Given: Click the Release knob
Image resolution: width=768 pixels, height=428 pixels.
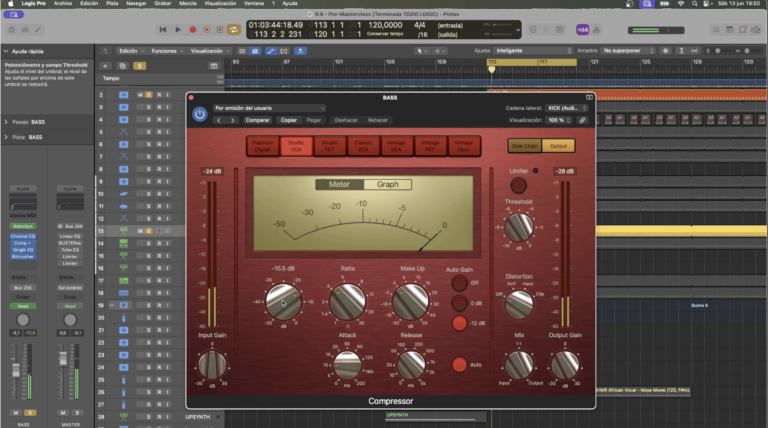Looking at the screenshot, I should tap(411, 365).
